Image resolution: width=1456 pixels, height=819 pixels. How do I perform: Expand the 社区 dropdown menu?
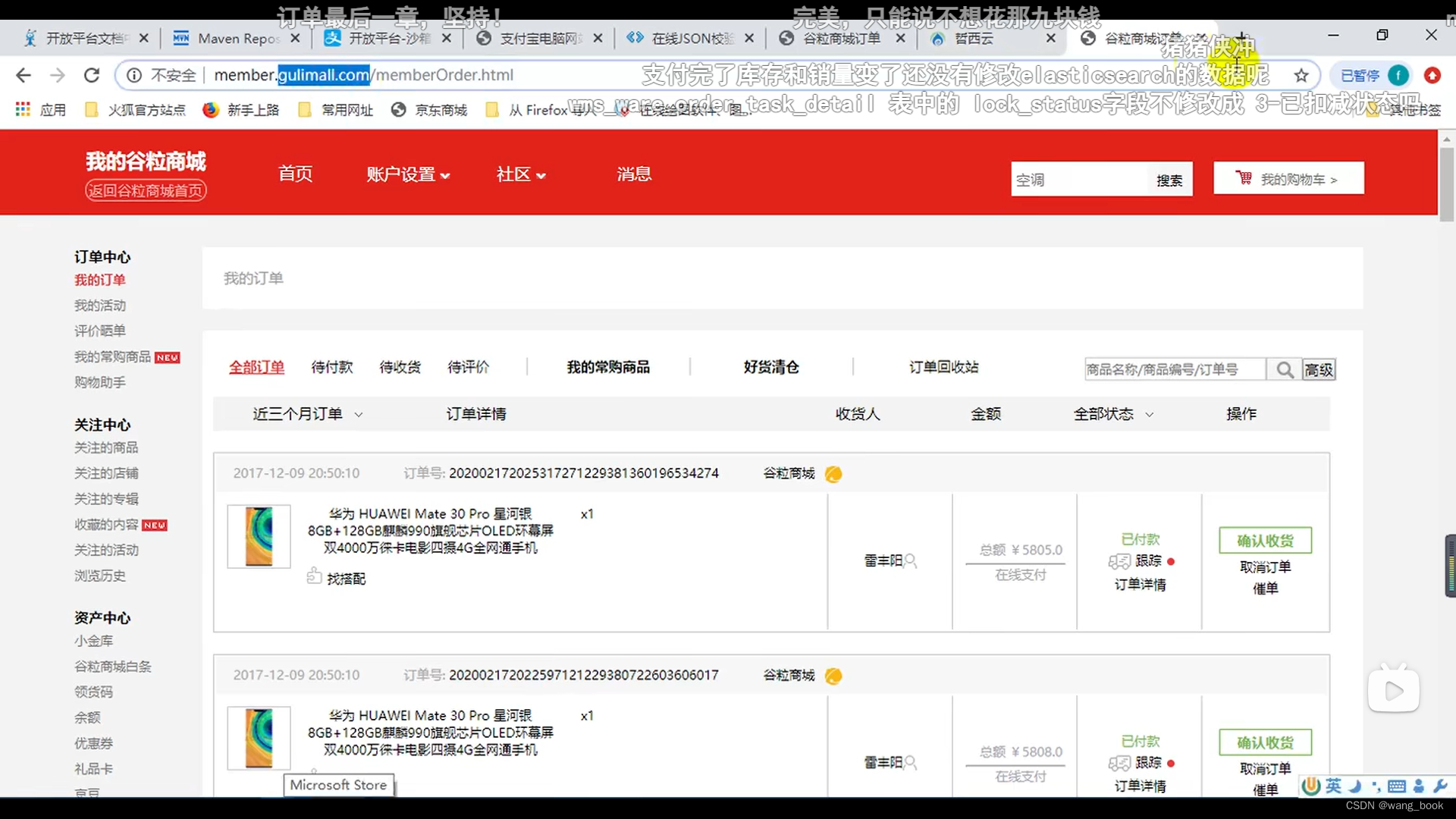pyautogui.click(x=521, y=174)
